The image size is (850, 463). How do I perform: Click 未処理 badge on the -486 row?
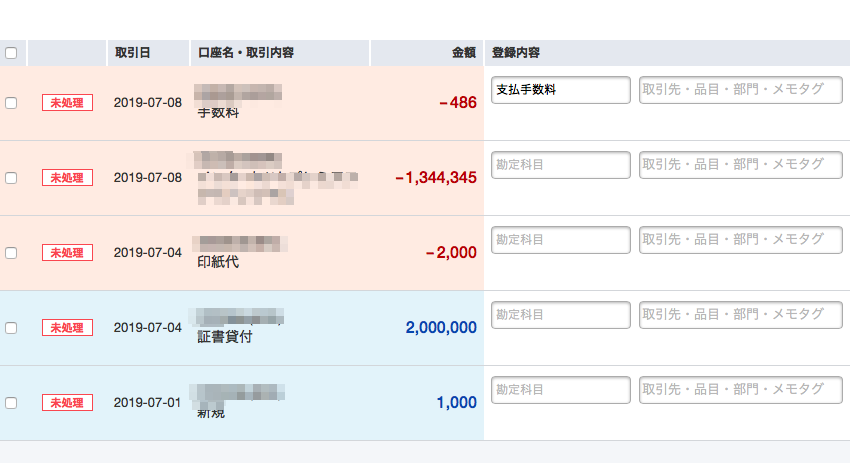[67, 102]
